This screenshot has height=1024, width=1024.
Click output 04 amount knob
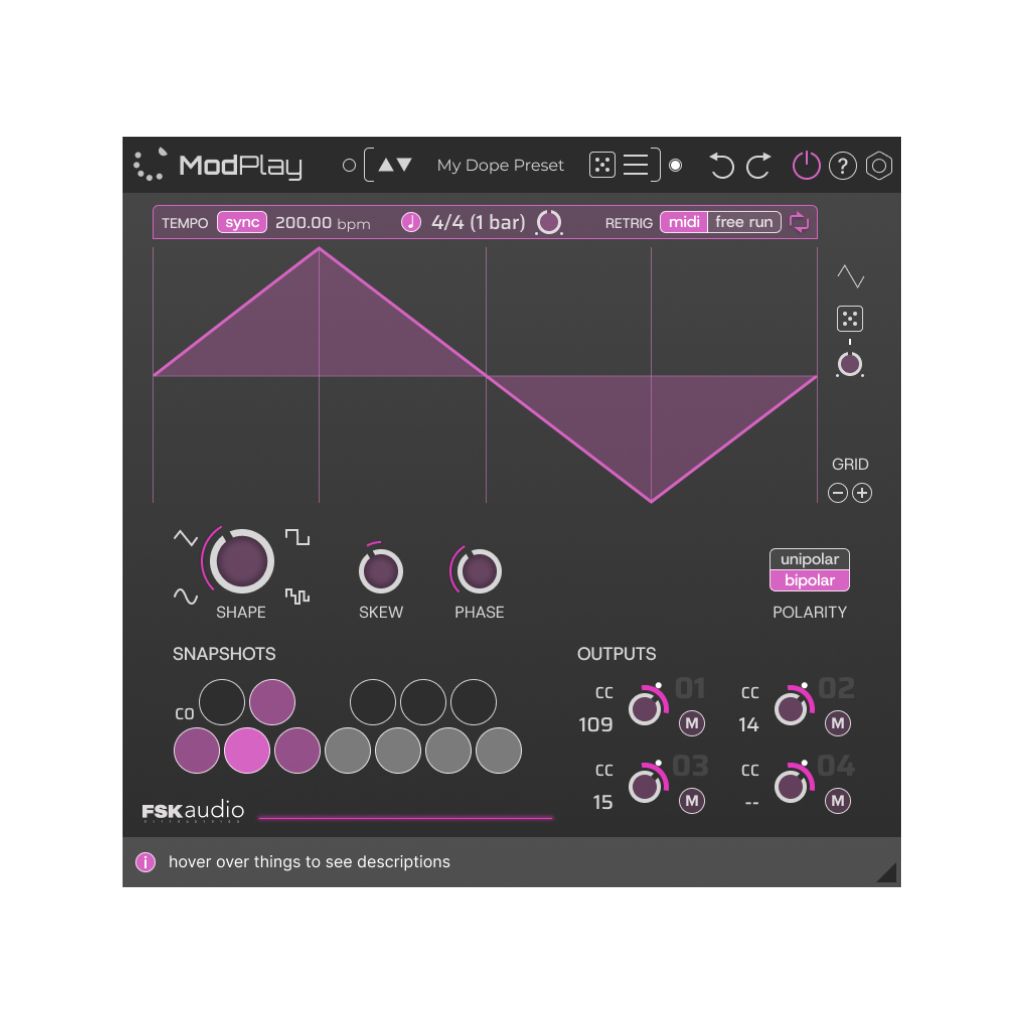pyautogui.click(x=791, y=786)
